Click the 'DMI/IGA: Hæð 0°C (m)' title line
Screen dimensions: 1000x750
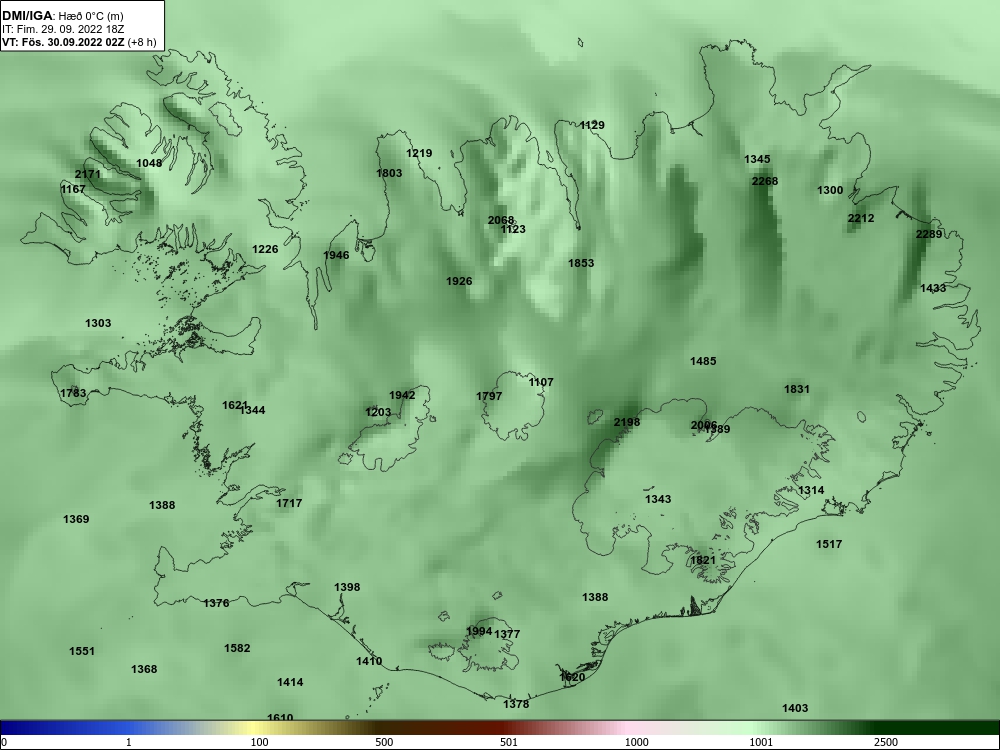tap(62, 16)
